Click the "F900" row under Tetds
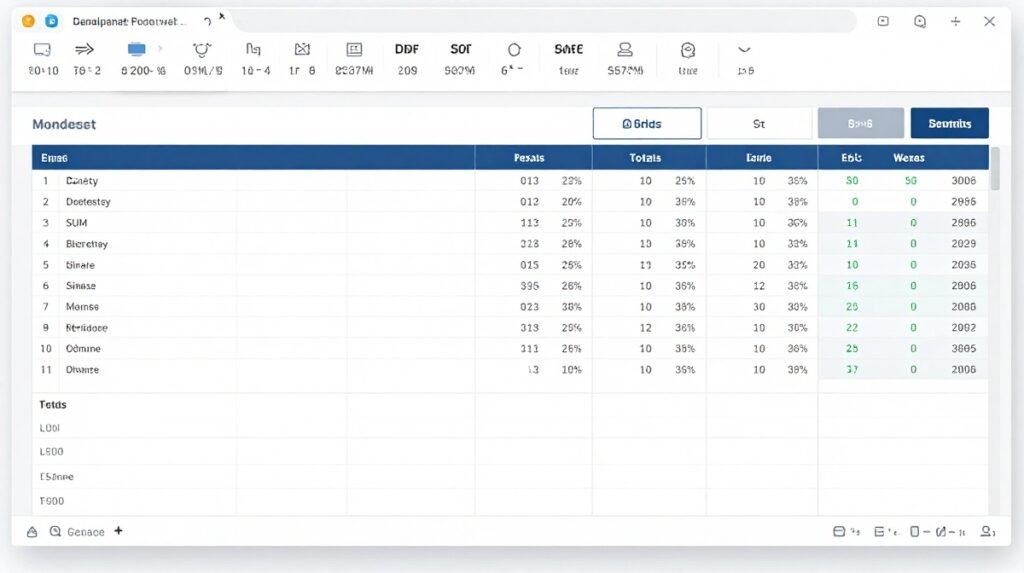Screen dimensions: 1024x573 pos(510,501)
